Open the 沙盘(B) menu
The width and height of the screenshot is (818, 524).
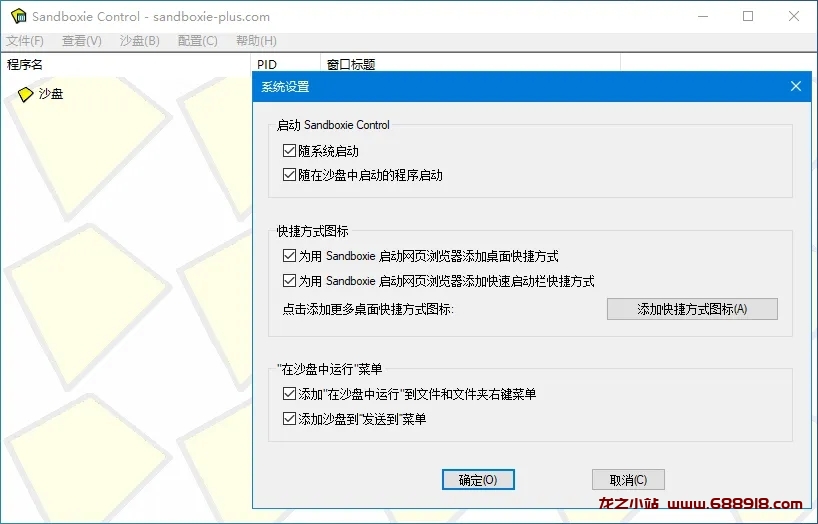(139, 41)
